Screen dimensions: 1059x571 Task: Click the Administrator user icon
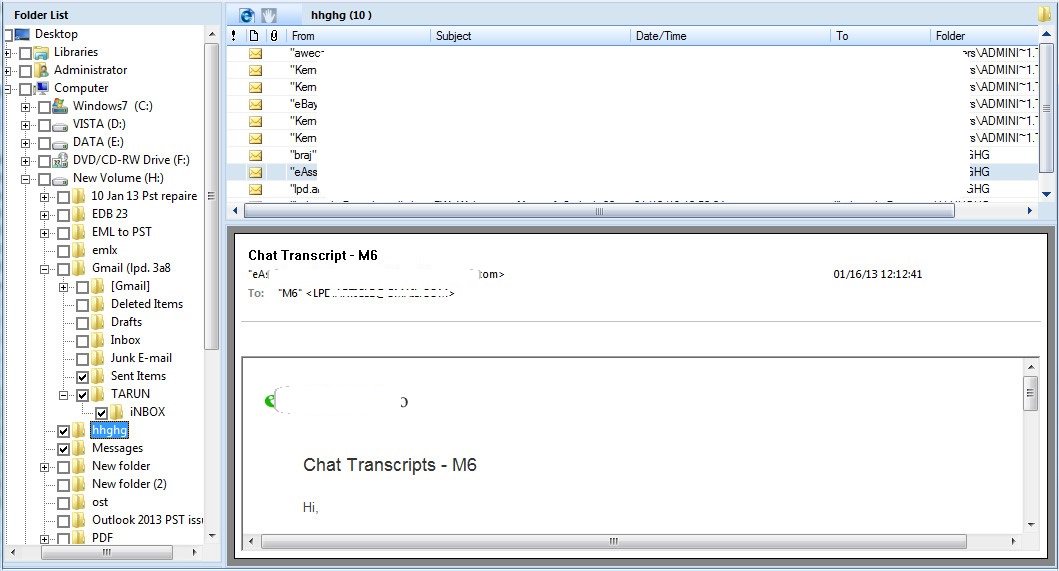pos(42,70)
